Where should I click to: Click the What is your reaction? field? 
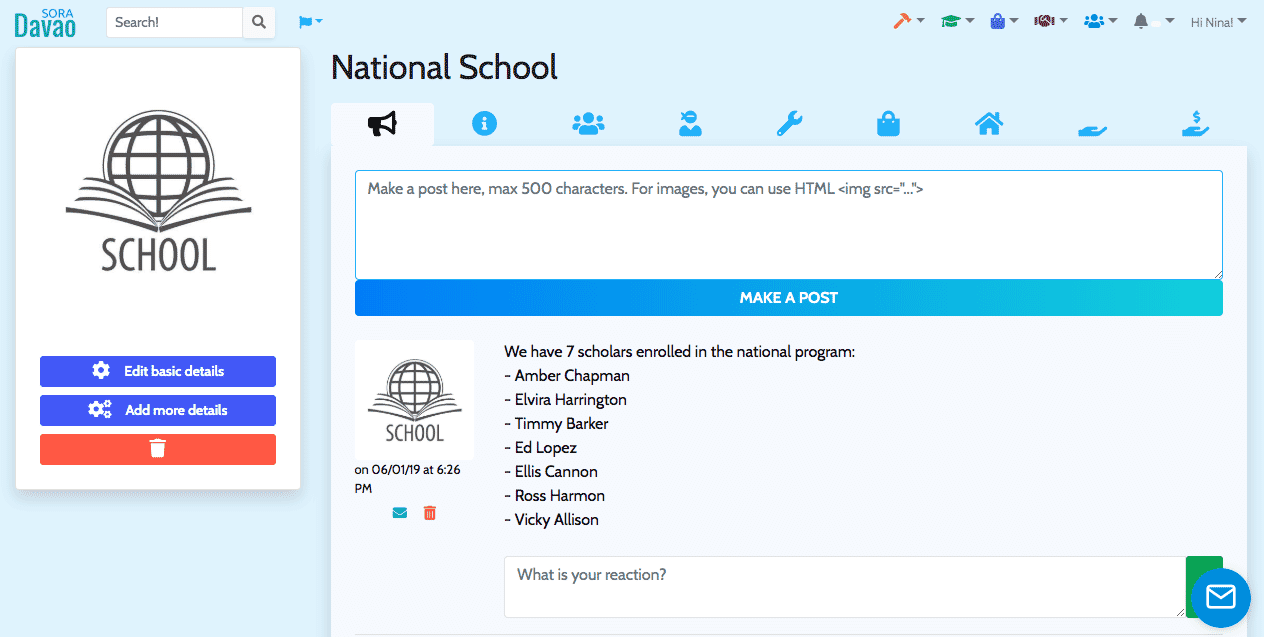pos(844,587)
